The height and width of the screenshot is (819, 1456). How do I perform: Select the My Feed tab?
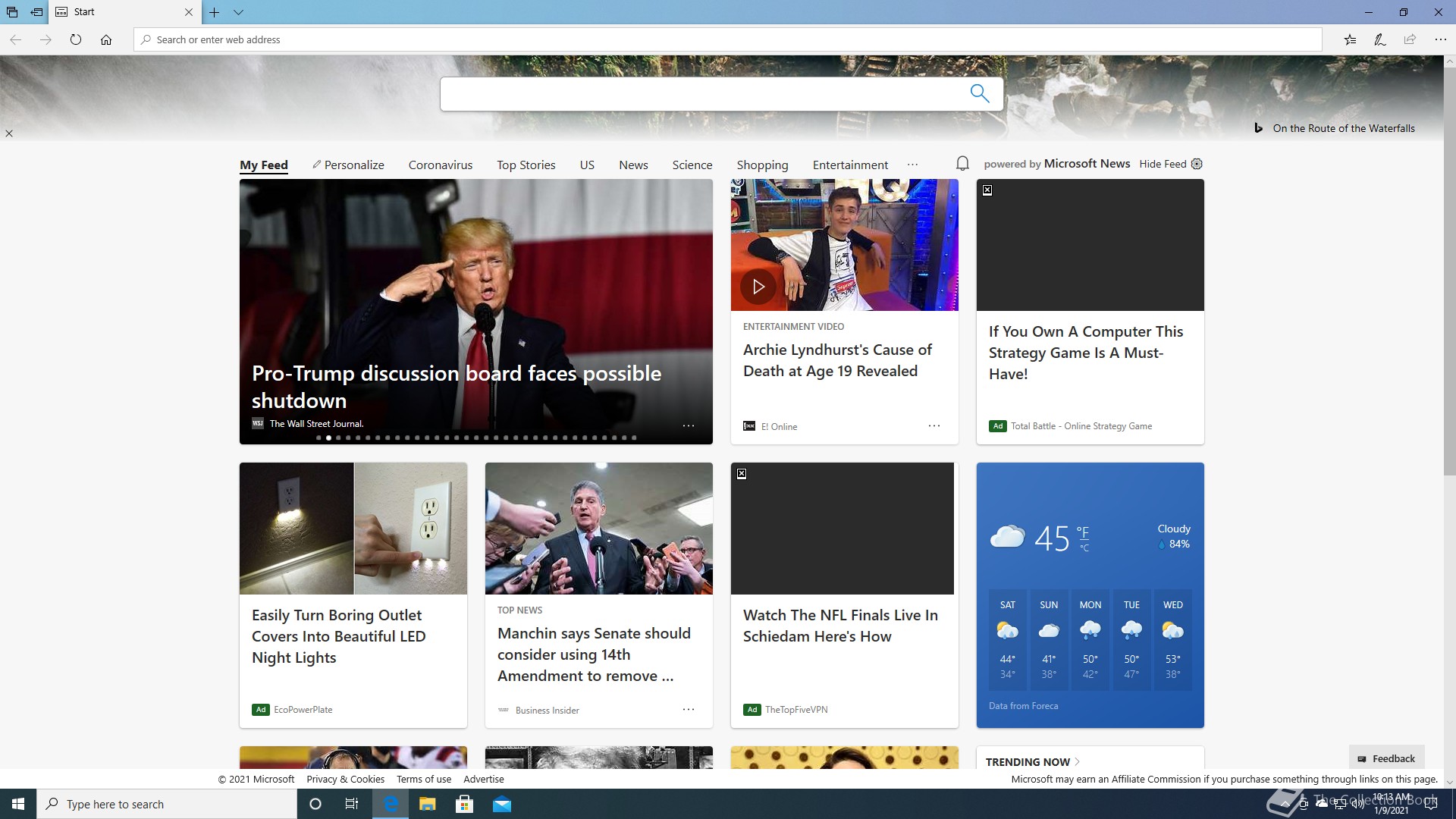click(x=264, y=165)
